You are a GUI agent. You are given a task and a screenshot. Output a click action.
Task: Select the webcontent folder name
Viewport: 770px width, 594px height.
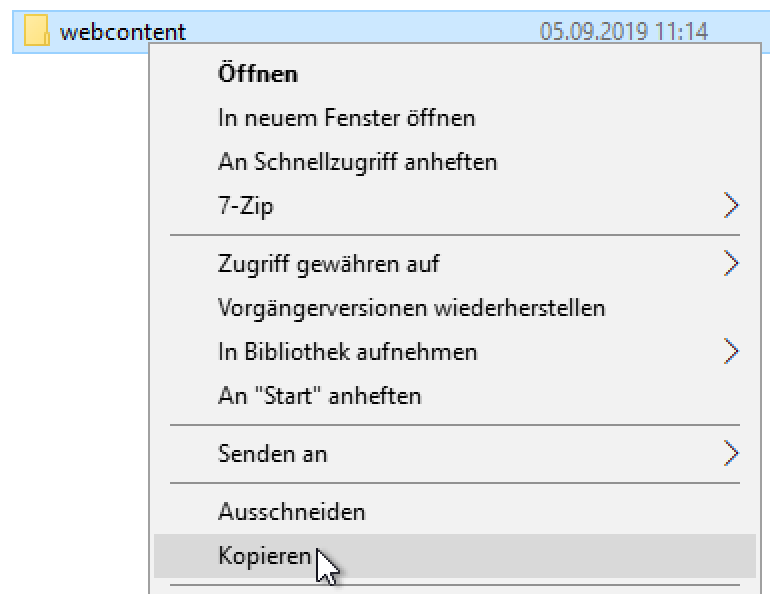(122, 32)
